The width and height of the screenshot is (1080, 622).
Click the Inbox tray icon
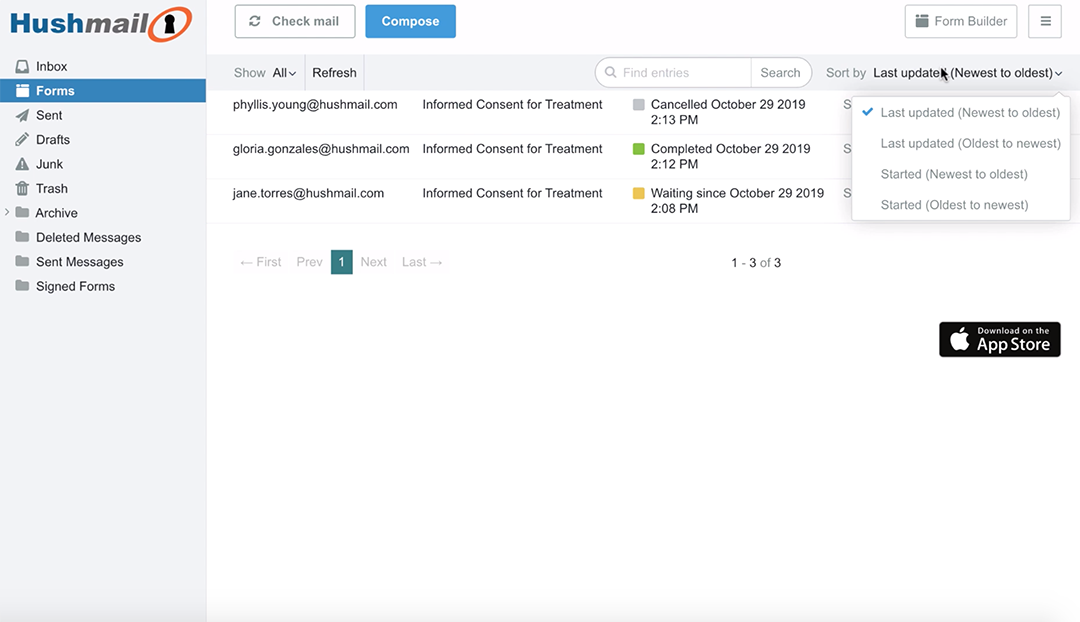[22, 67]
